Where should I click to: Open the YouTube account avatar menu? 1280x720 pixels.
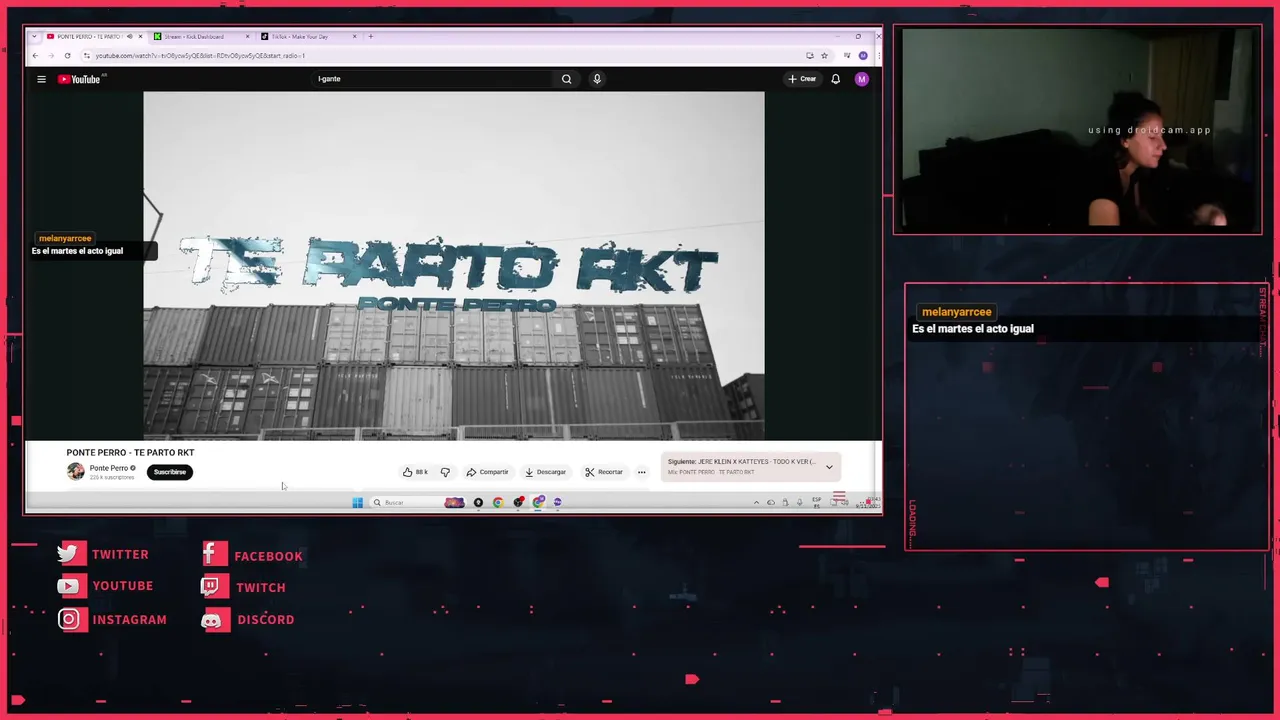point(862,79)
